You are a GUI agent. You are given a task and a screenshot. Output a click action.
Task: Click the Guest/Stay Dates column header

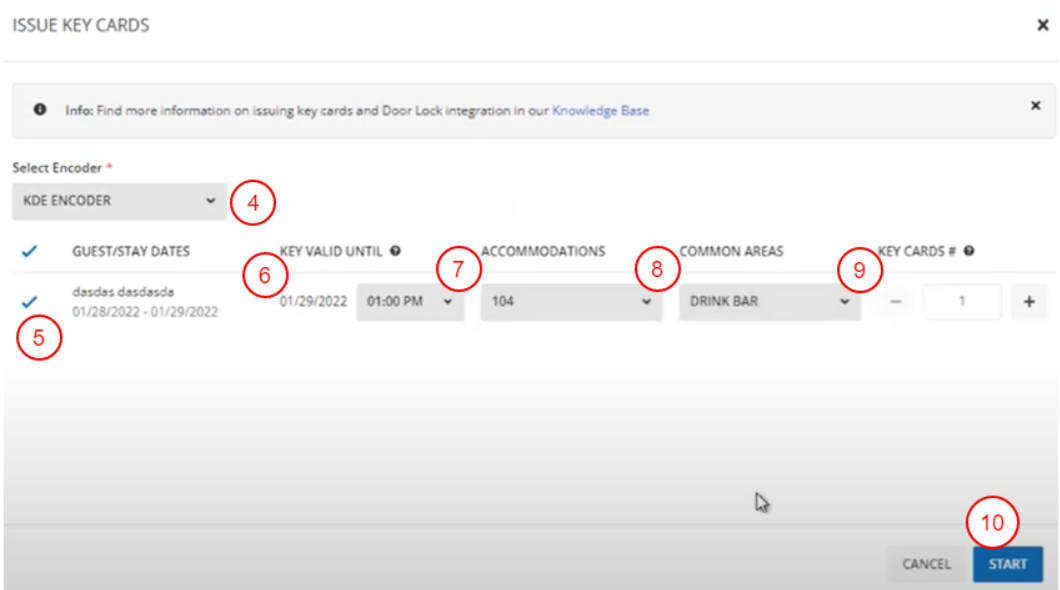[130, 252]
